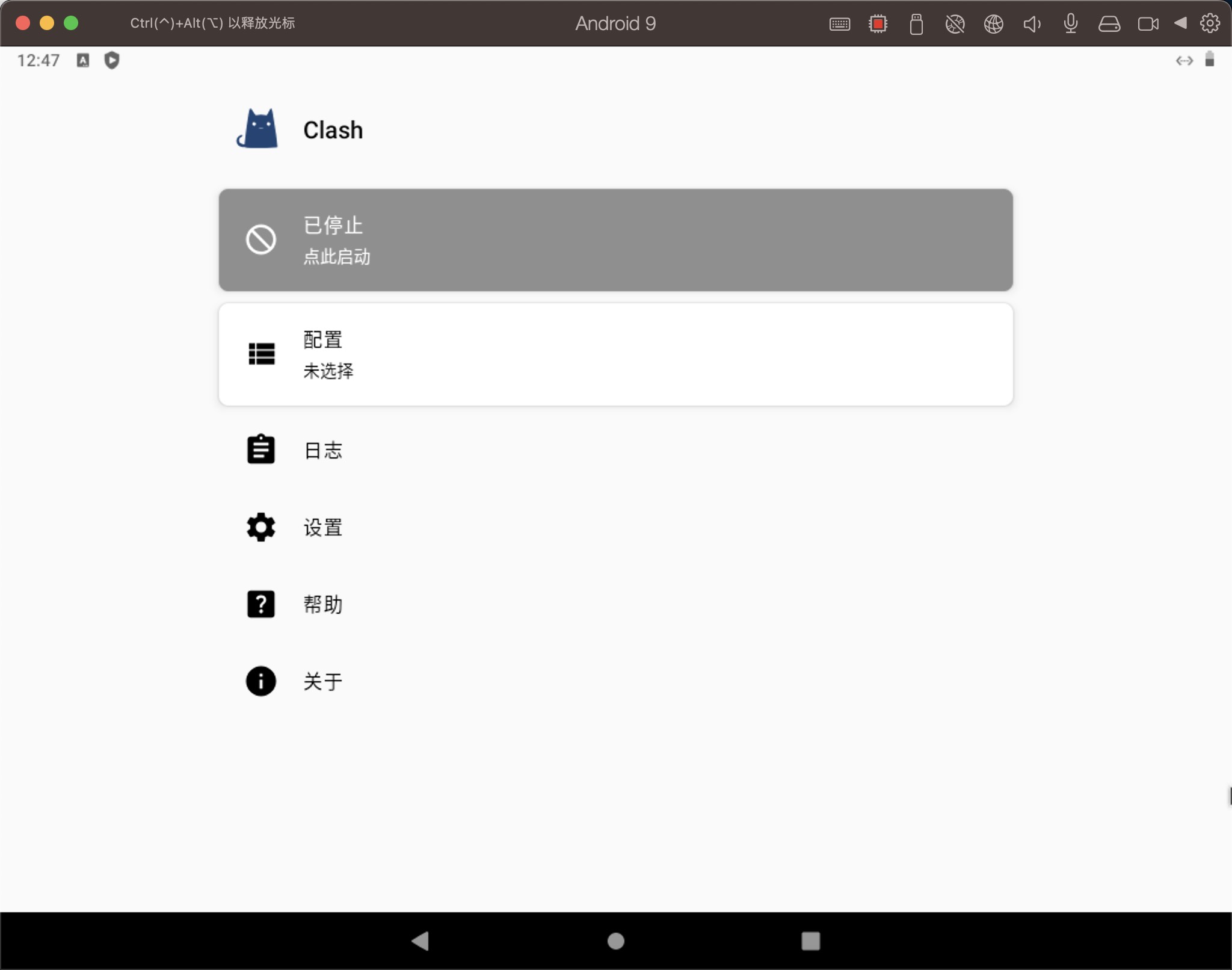The image size is (1232, 970).
Task: Open 帮助 help entry
Action: [x=322, y=604]
